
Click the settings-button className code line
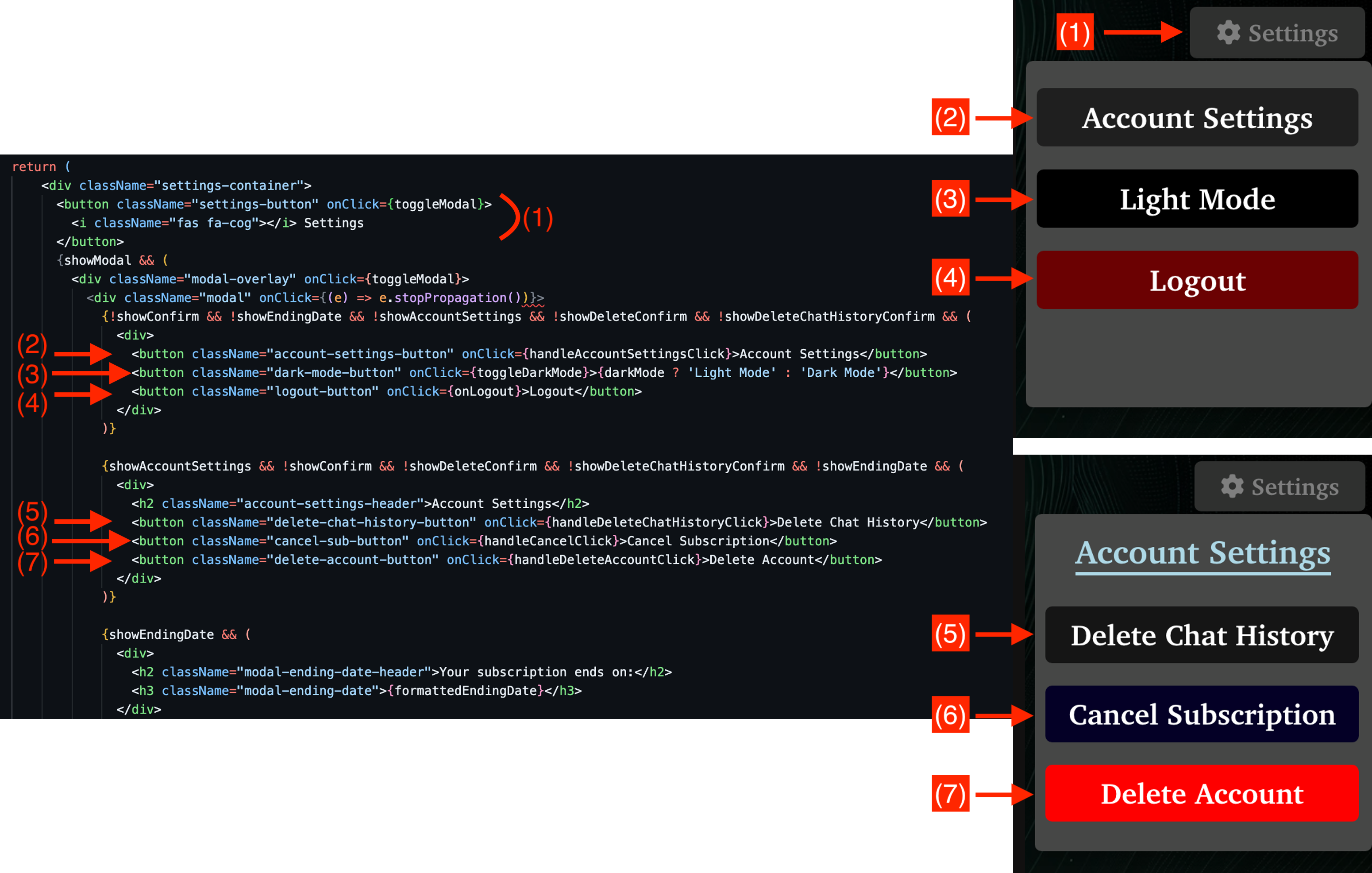(274, 204)
